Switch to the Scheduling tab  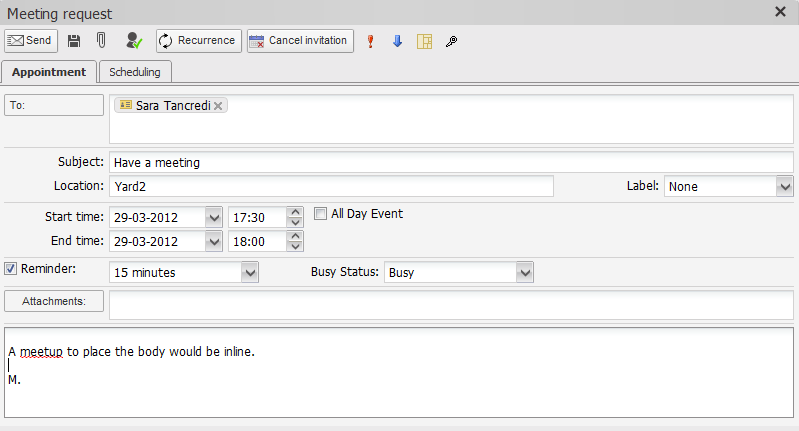pos(136,71)
